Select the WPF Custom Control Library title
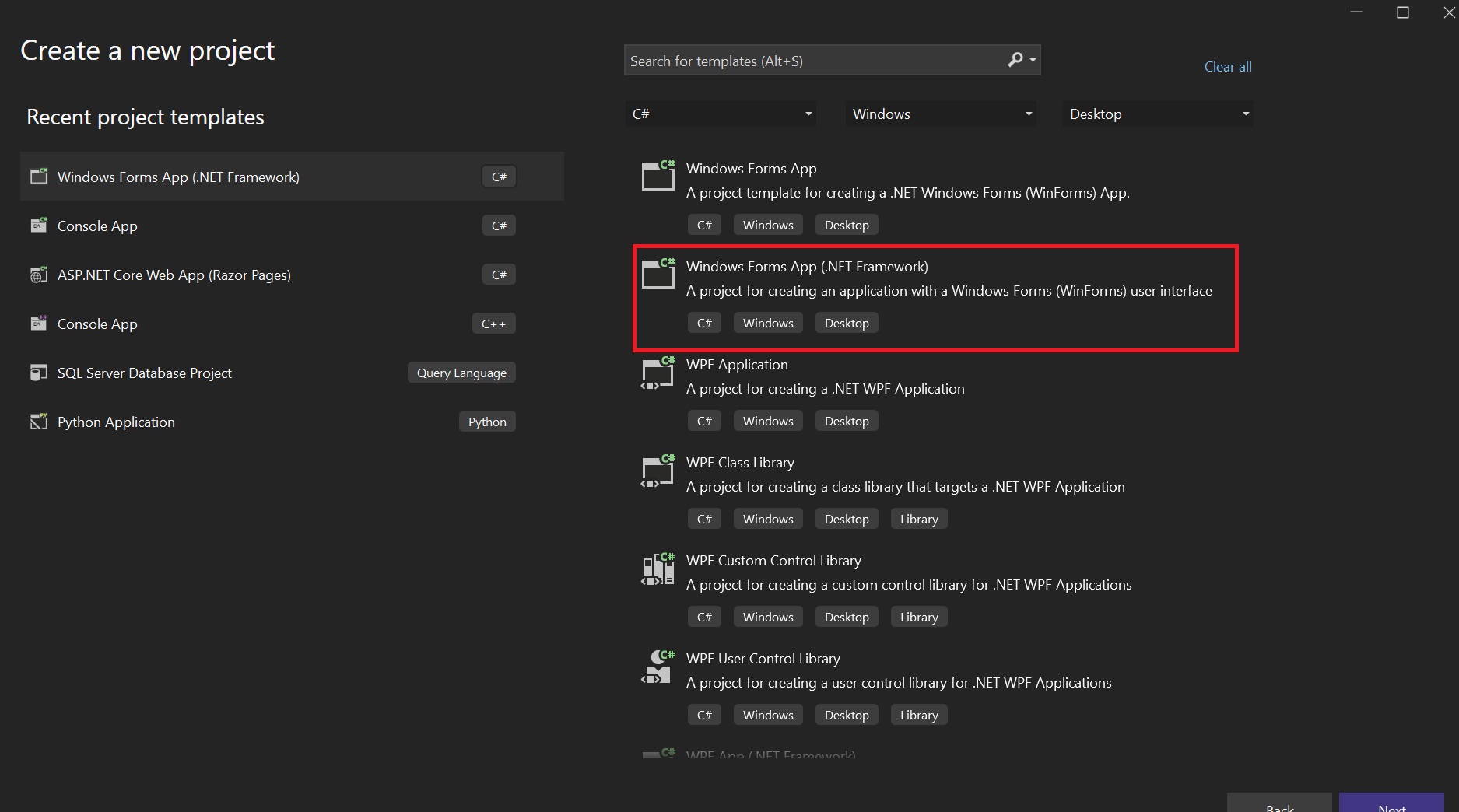 click(773, 560)
